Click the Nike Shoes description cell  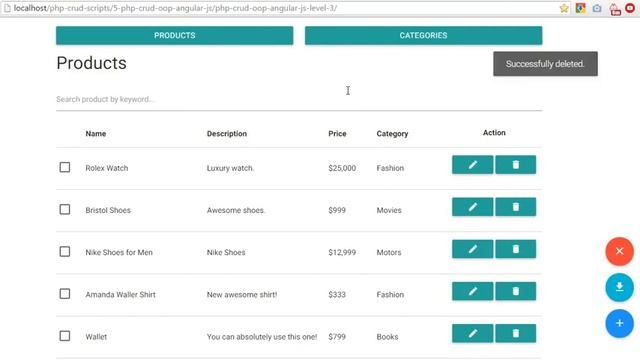(x=226, y=252)
